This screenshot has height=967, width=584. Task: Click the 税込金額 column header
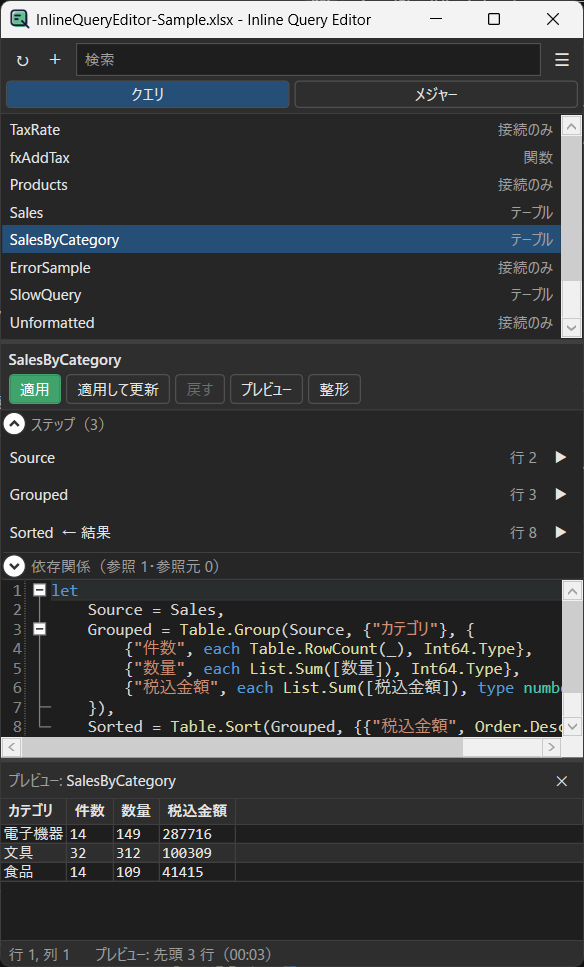[197, 810]
